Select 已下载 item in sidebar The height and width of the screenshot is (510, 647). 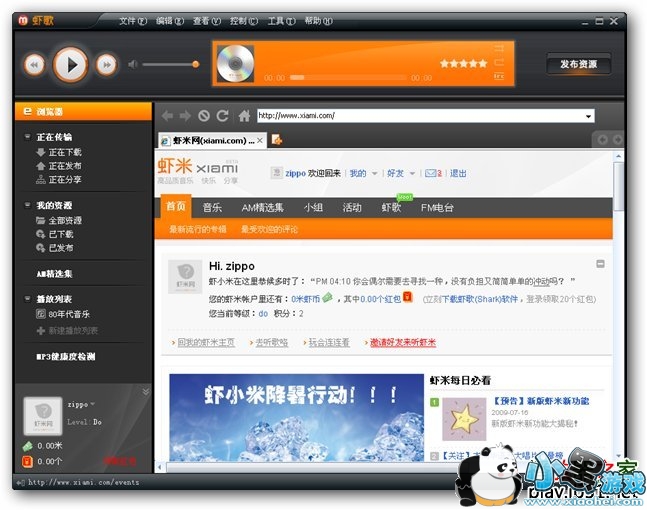(x=54, y=234)
